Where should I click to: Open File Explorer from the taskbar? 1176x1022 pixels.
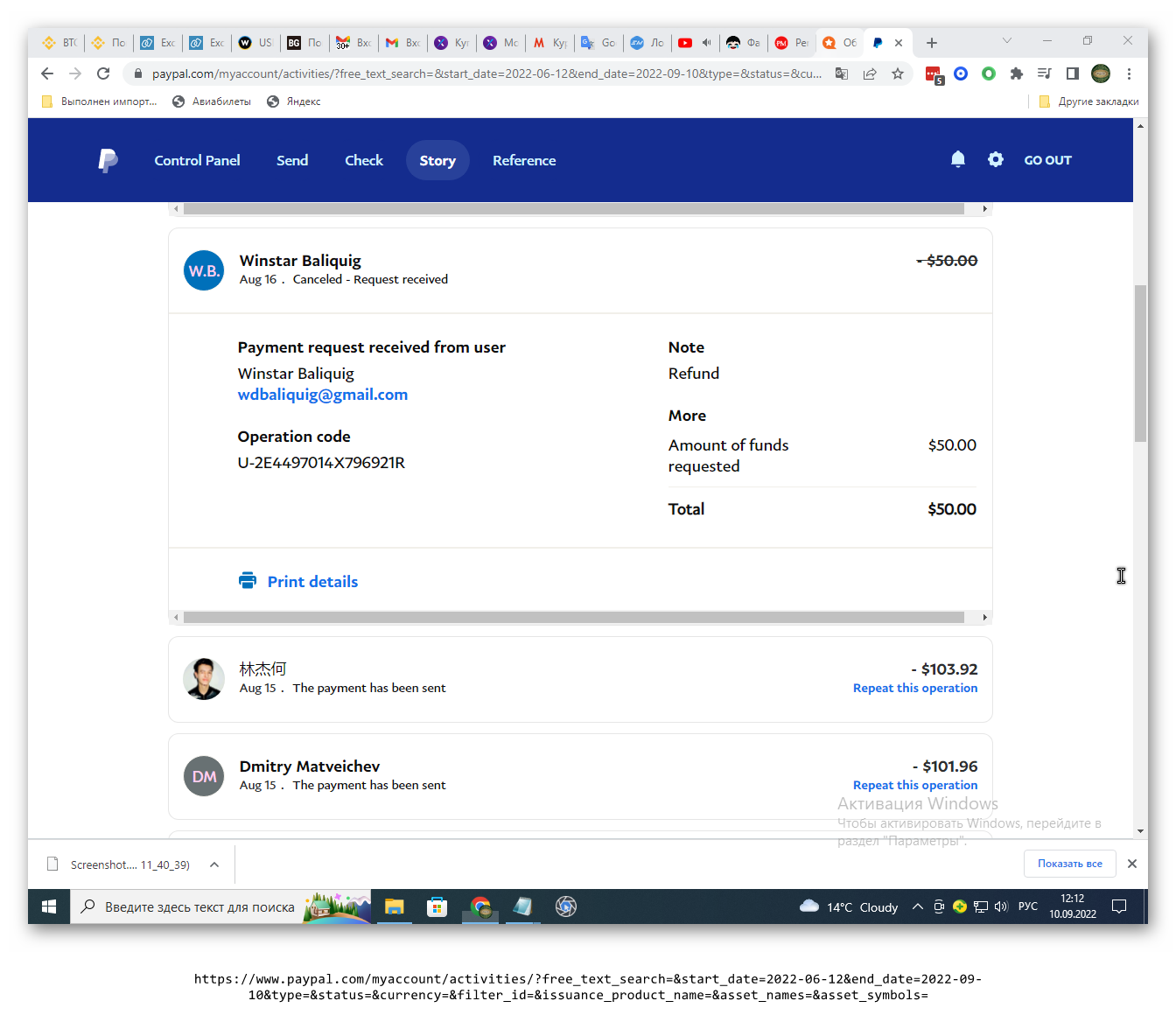click(395, 906)
